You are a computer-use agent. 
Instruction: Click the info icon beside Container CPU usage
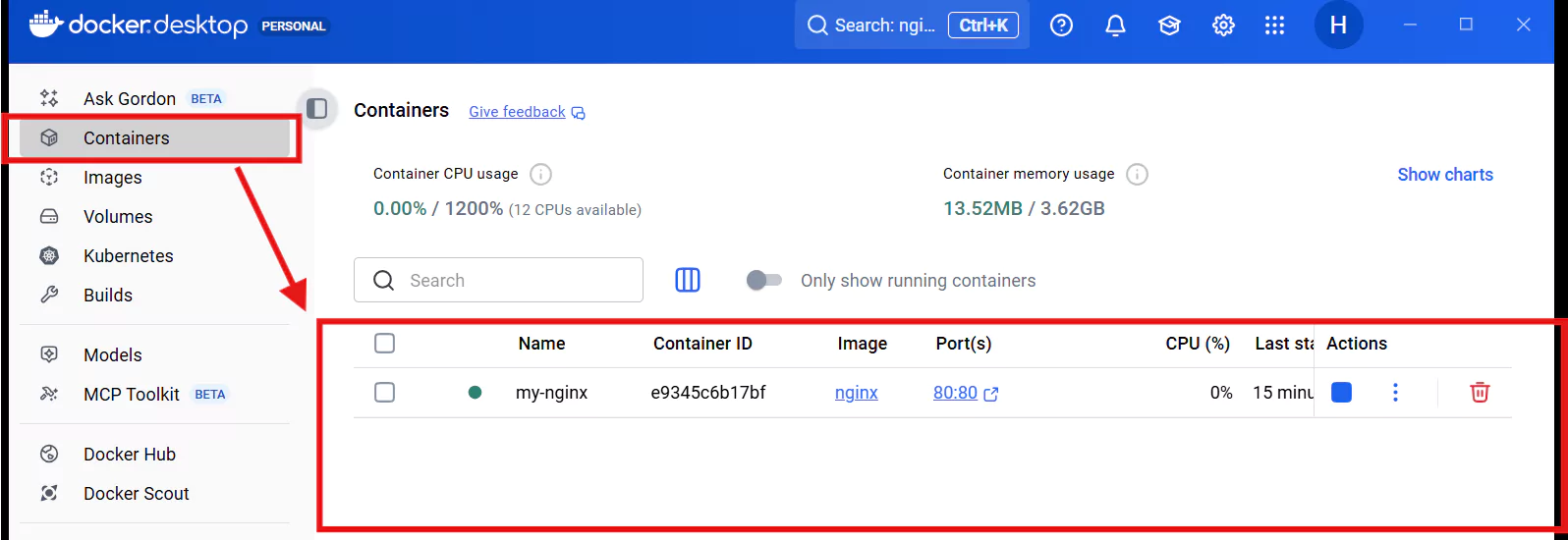540,175
